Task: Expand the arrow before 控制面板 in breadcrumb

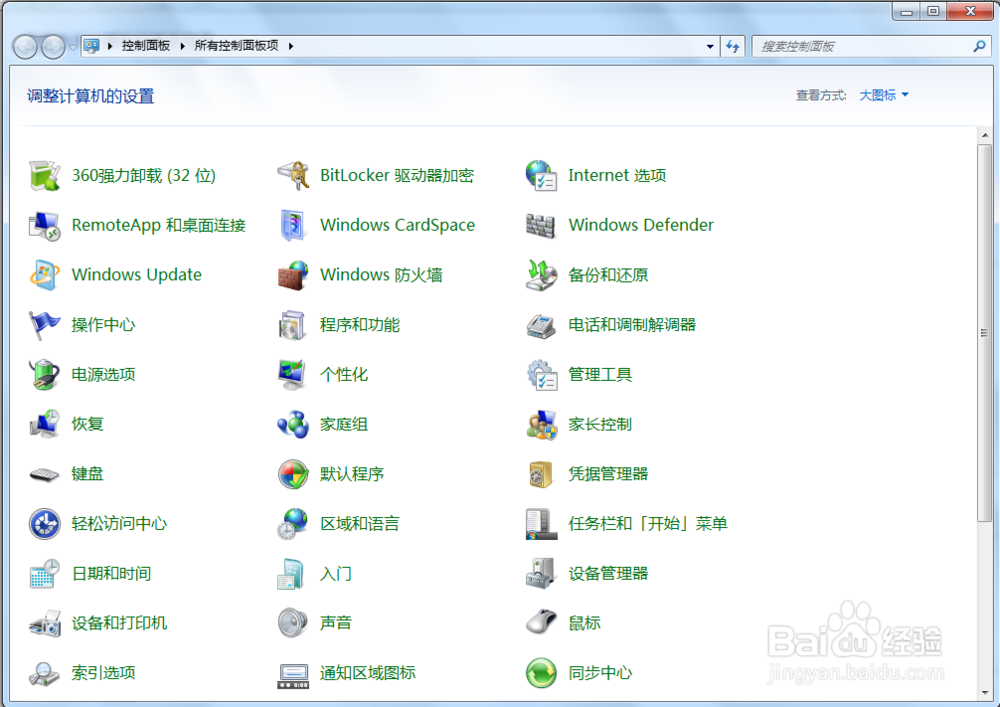Action: [110, 46]
